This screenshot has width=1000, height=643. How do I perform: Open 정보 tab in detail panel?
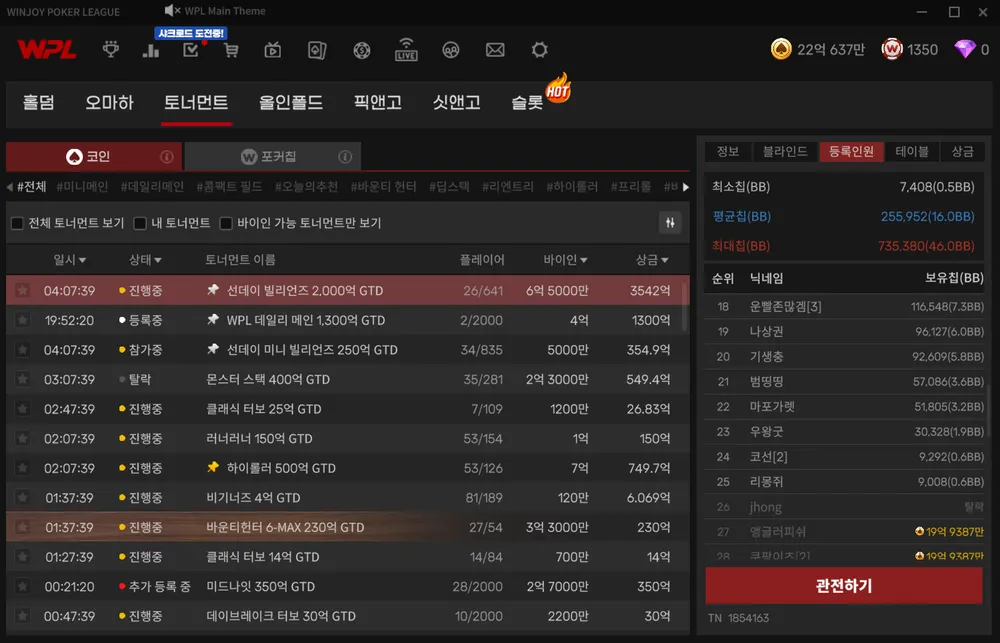click(x=728, y=151)
